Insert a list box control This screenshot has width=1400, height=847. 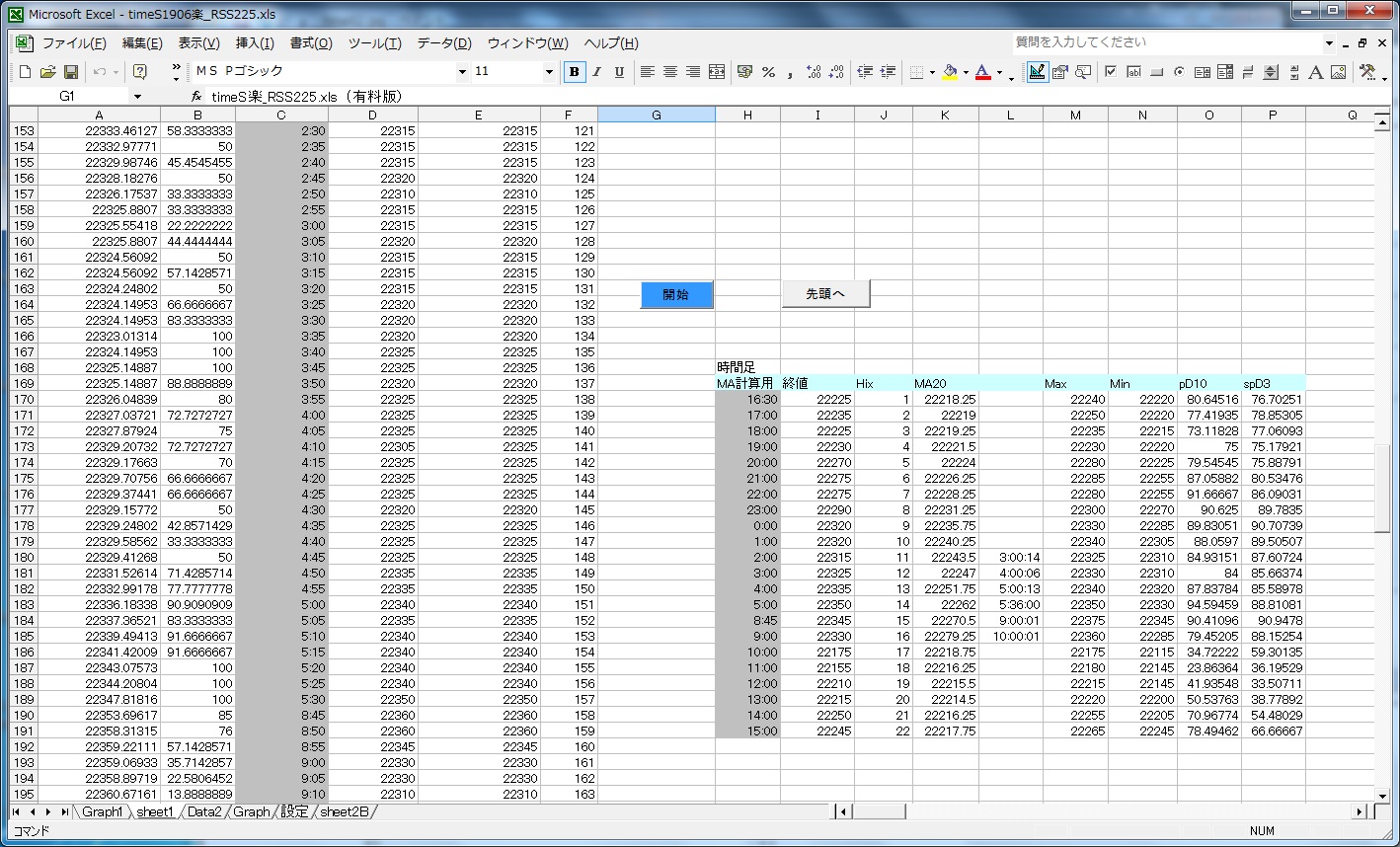click(1203, 72)
